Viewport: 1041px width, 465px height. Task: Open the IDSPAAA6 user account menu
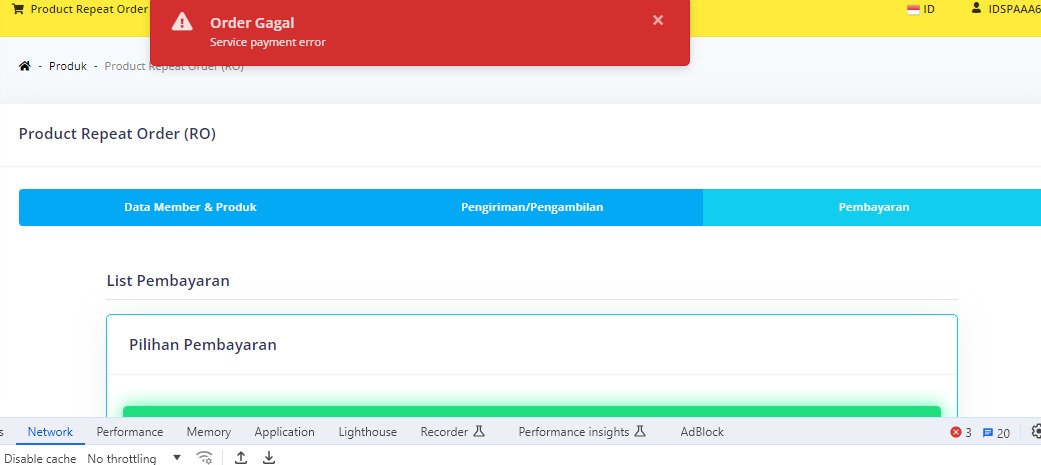[1013, 9]
